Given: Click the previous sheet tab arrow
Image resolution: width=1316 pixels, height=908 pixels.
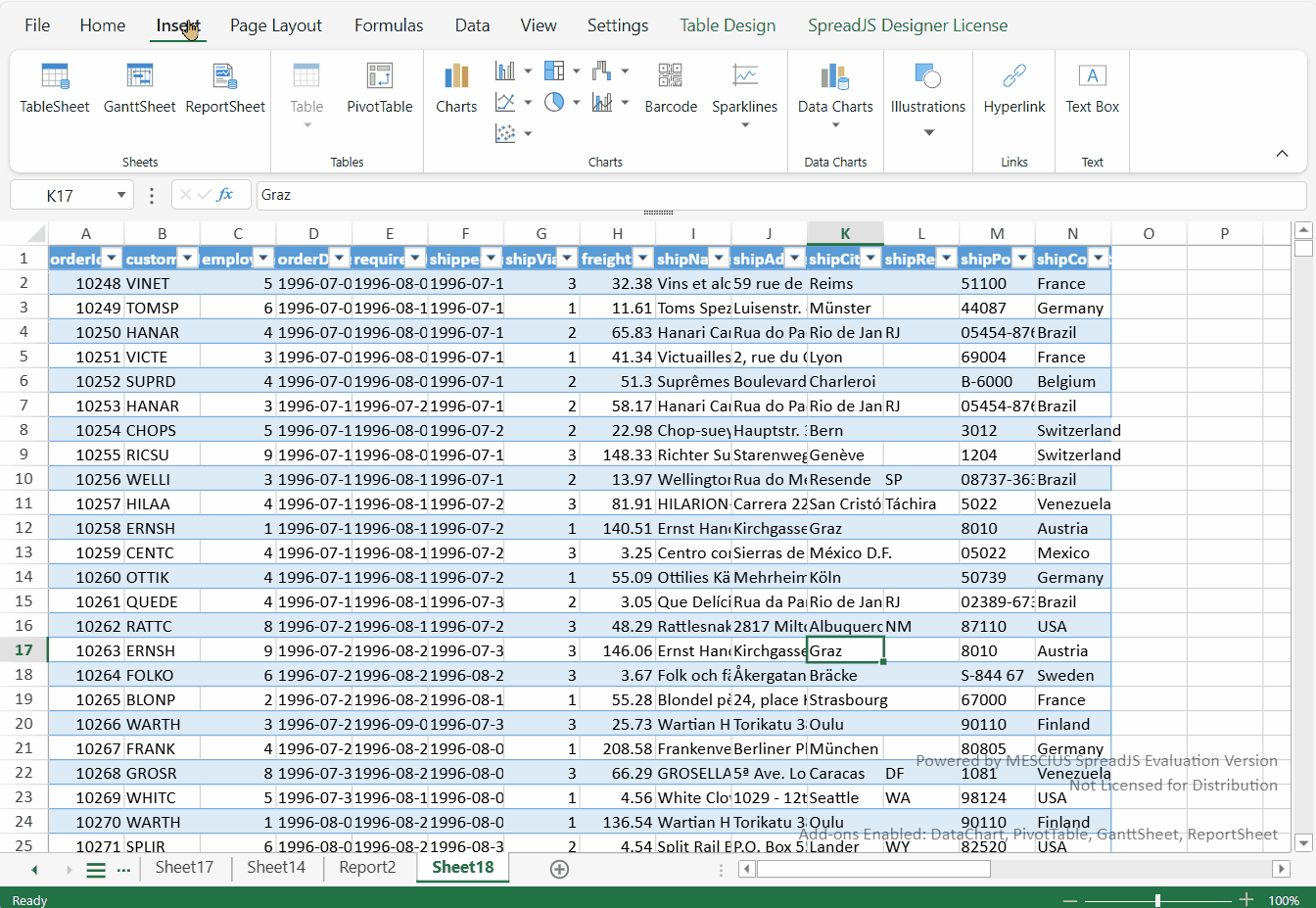Looking at the screenshot, I should [x=35, y=869].
